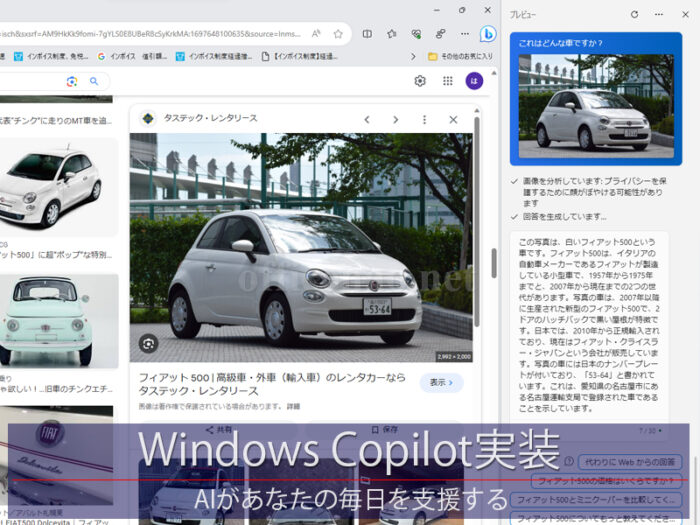Open the Edge share icon in the toolbar
This screenshot has height=525, width=700.
point(440,34)
